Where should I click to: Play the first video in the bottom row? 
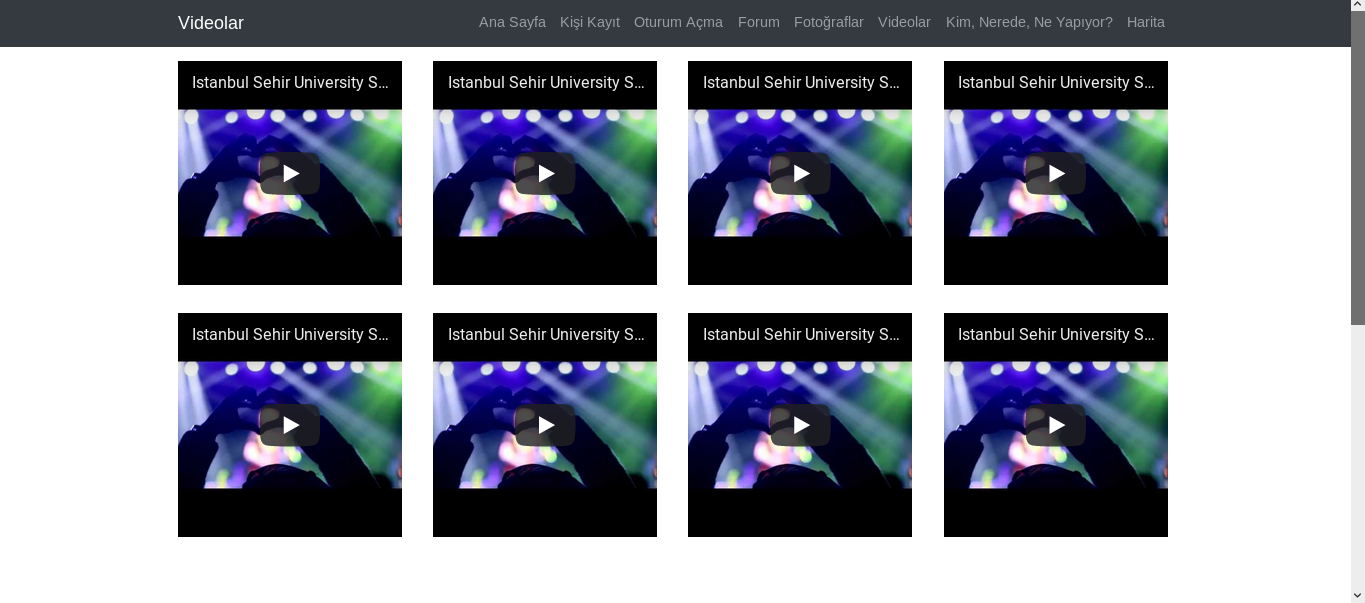click(x=290, y=425)
